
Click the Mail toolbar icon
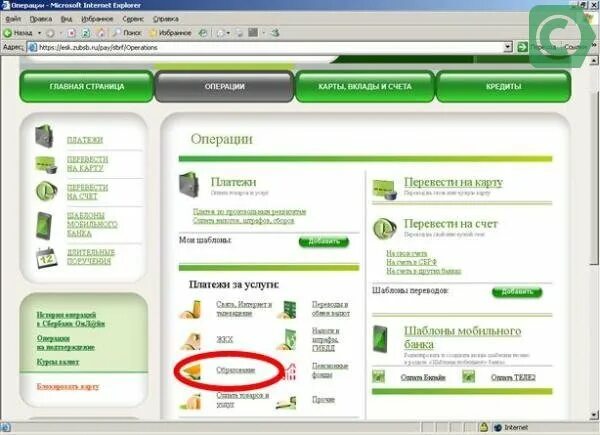click(x=220, y=33)
